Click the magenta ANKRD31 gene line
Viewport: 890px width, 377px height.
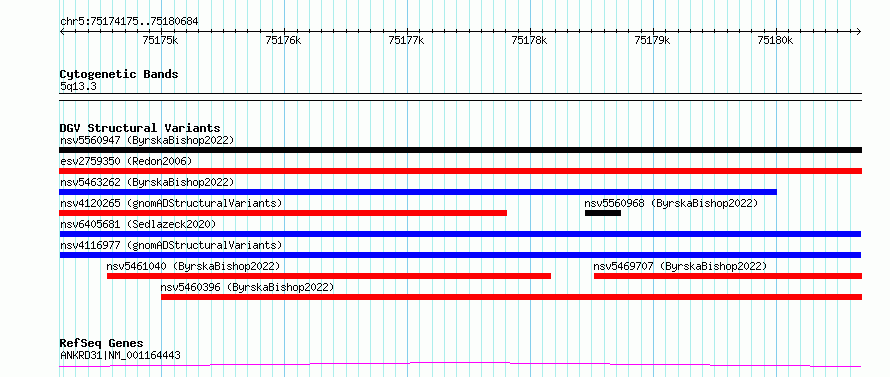click(460, 365)
